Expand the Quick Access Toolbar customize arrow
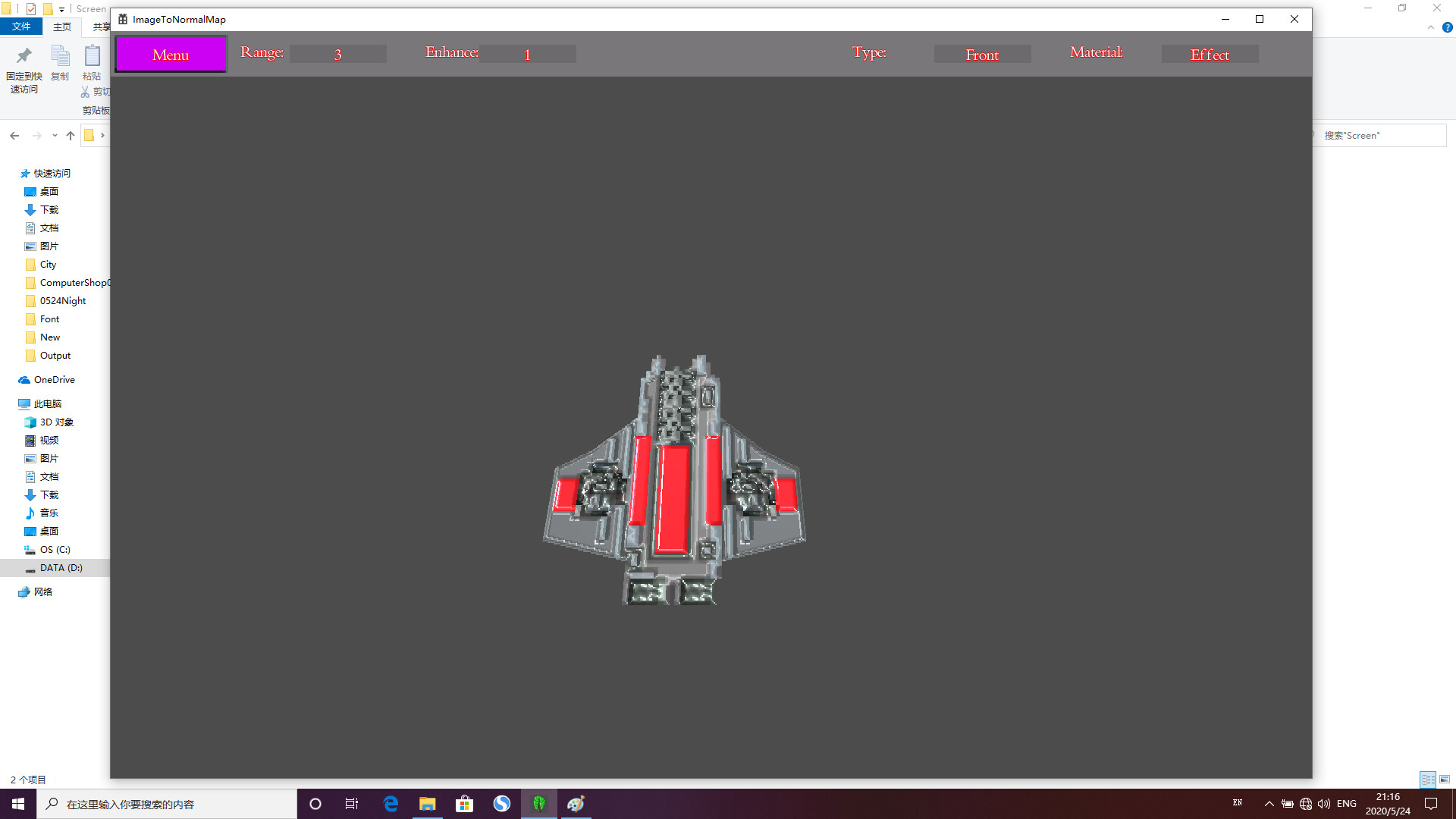1456x819 pixels. pos(61,8)
